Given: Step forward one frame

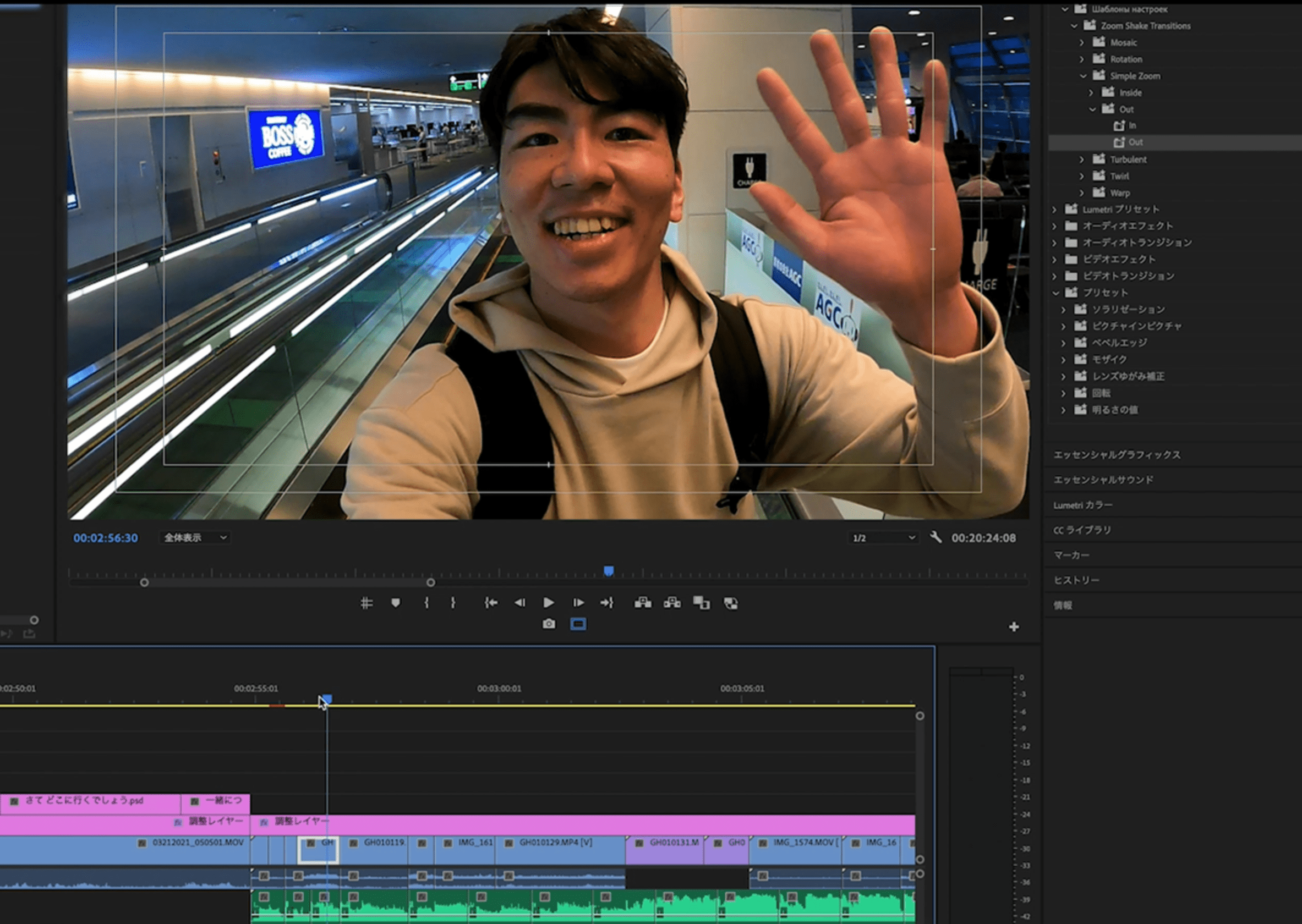Looking at the screenshot, I should [x=578, y=603].
